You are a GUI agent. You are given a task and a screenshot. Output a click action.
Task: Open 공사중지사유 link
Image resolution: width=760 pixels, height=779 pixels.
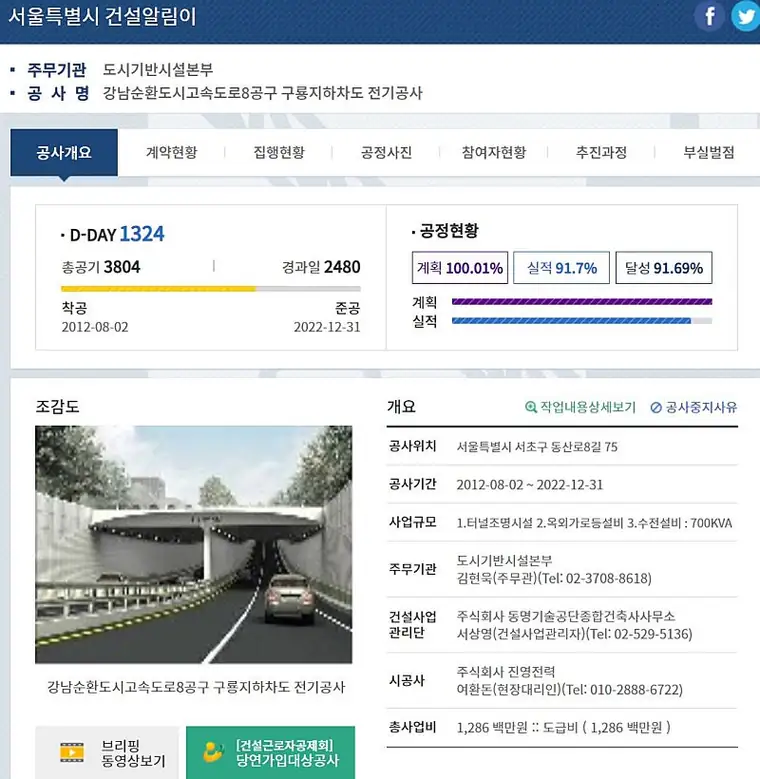[x=694, y=407]
